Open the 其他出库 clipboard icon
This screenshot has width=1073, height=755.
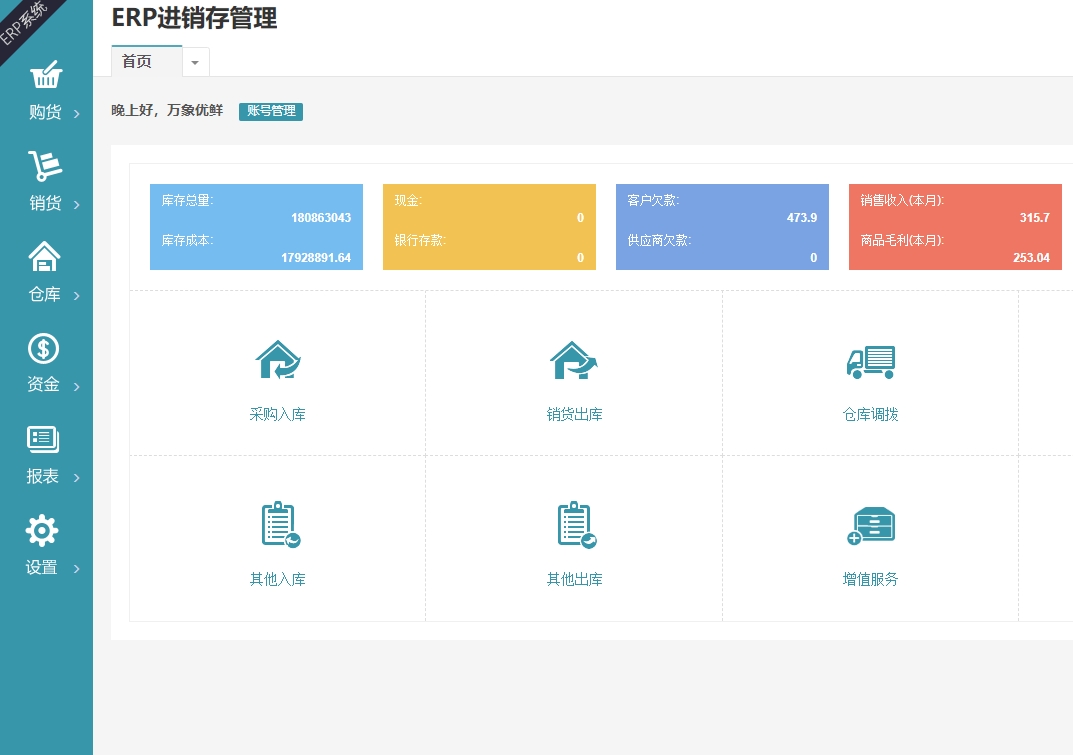[576, 524]
